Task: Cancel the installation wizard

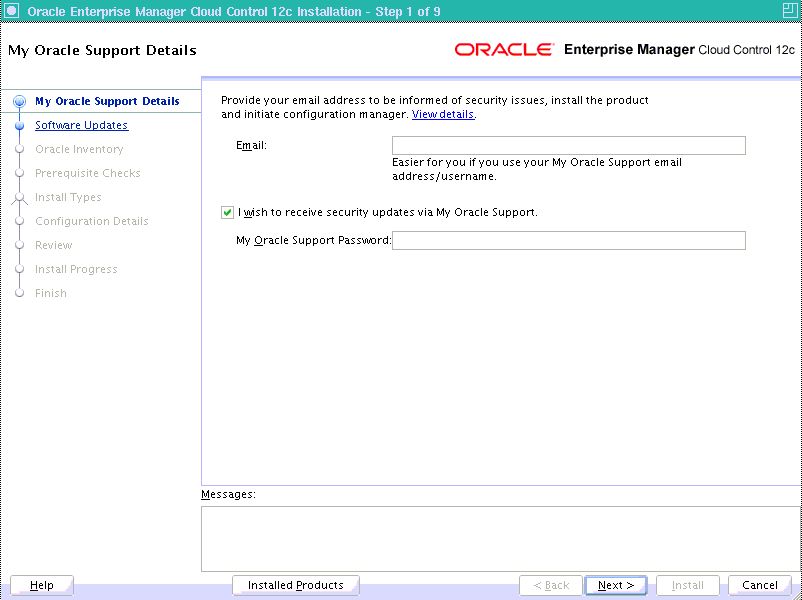Action: [759, 585]
